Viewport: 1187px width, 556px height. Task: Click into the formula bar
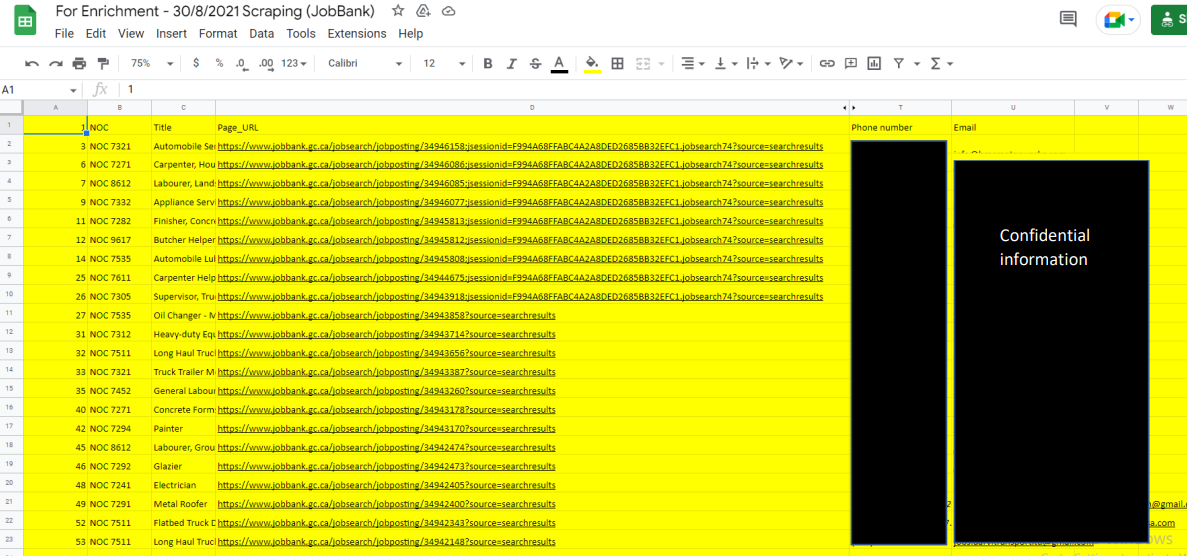click(x=651, y=89)
